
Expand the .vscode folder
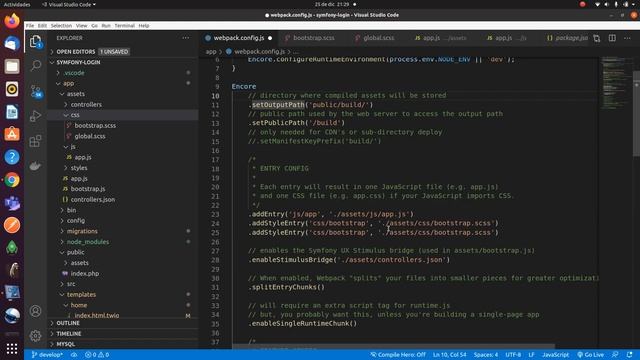(74, 73)
